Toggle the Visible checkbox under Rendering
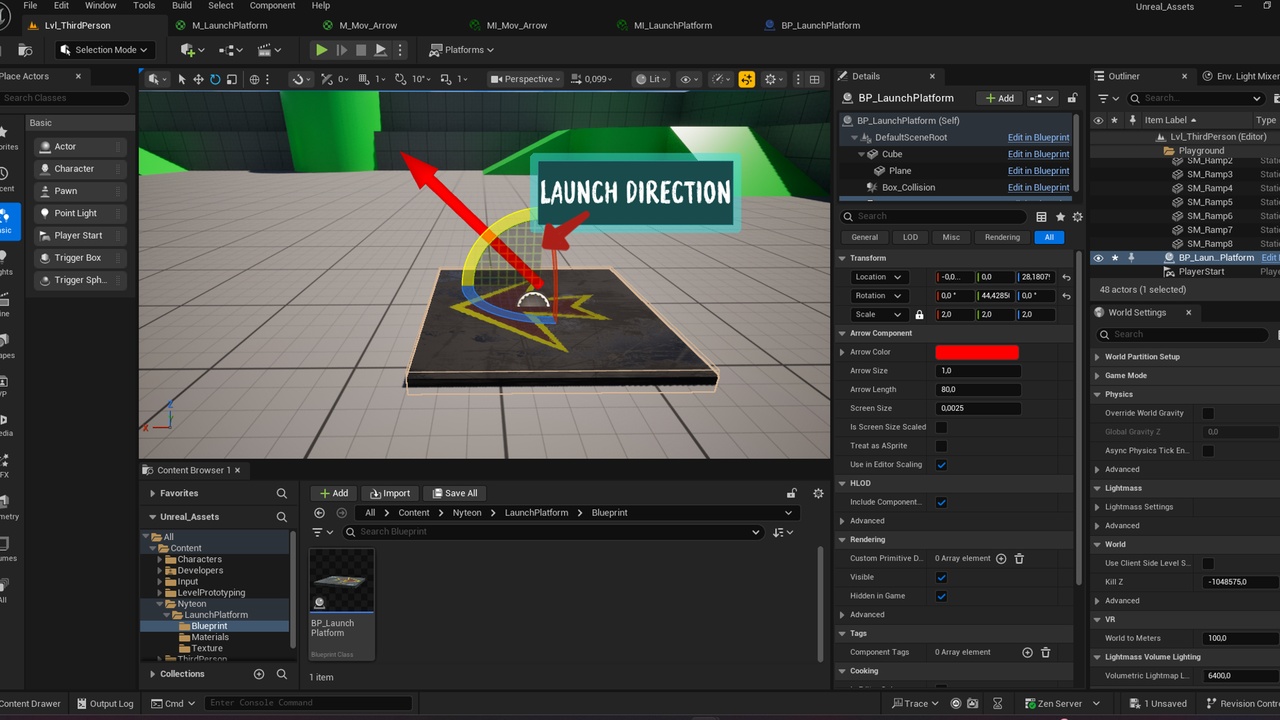The width and height of the screenshot is (1280, 720). [x=941, y=577]
